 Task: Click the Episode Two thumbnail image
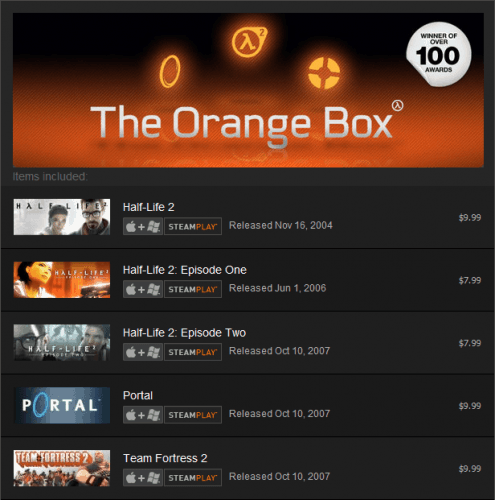point(62,343)
